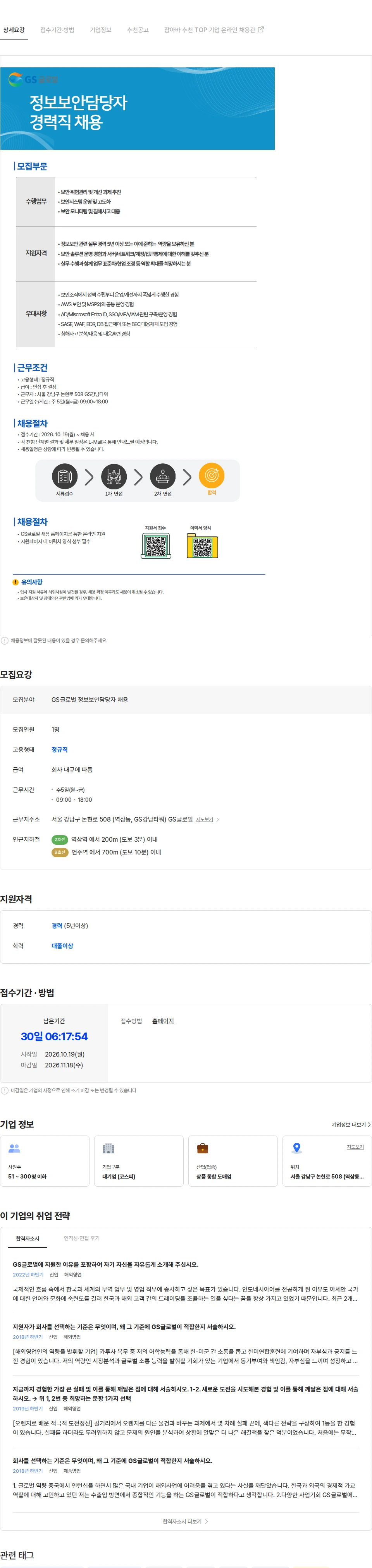Click the info icon beside 채용정보에 잘못된 내용

point(5,640)
